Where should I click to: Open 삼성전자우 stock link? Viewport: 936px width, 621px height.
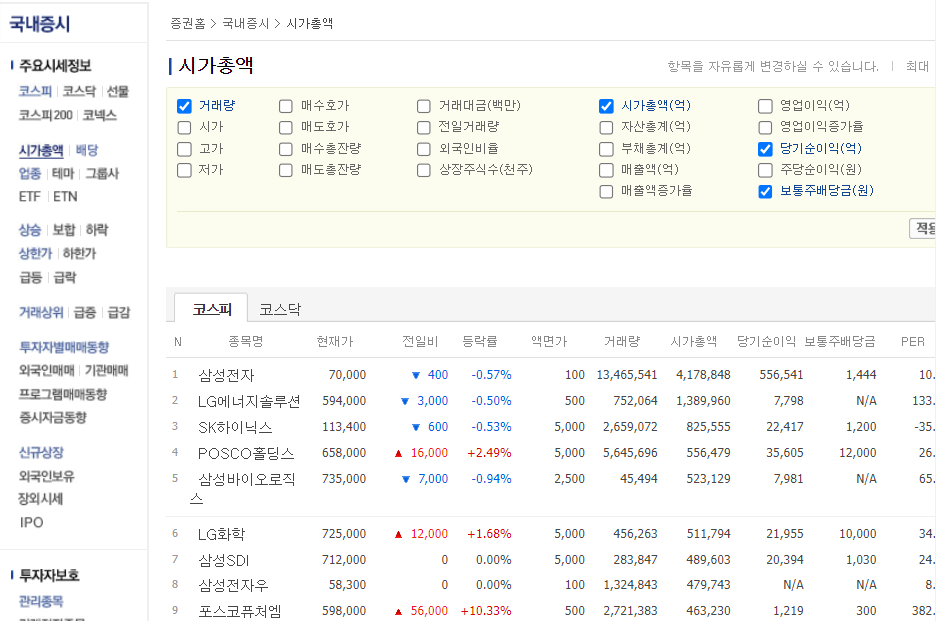233,586
